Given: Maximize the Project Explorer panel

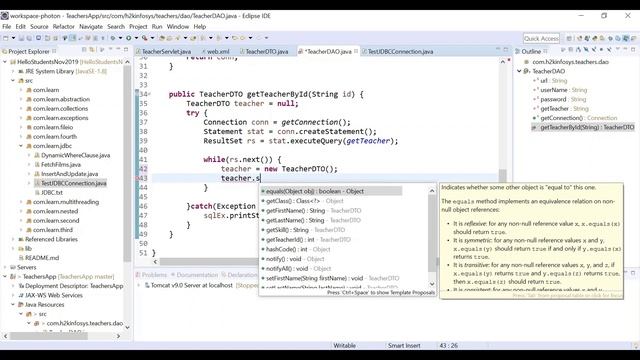Looking at the screenshot, I should tap(126, 49).
